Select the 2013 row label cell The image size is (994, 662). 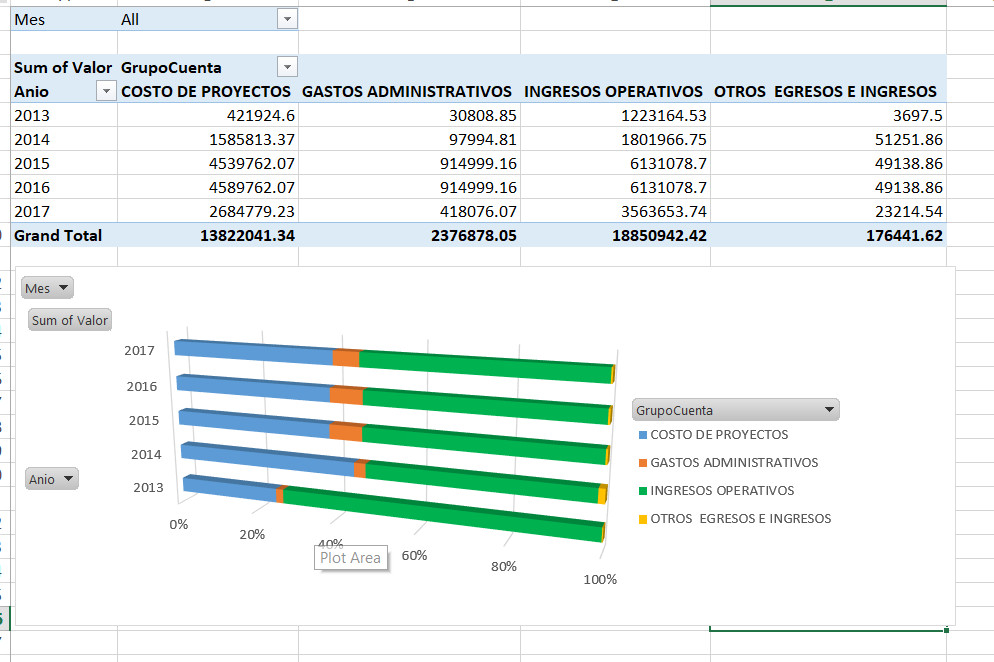pyautogui.click(x=64, y=115)
